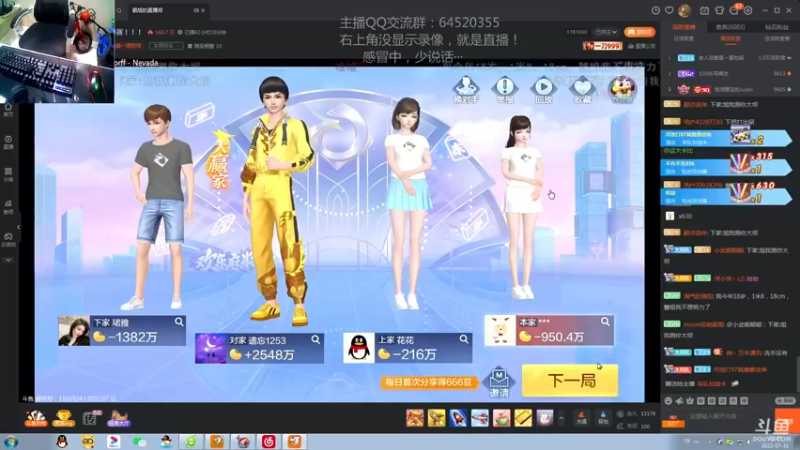Click the 充值 recharge icon
This screenshot has height=450, width=800.
click(x=582, y=418)
